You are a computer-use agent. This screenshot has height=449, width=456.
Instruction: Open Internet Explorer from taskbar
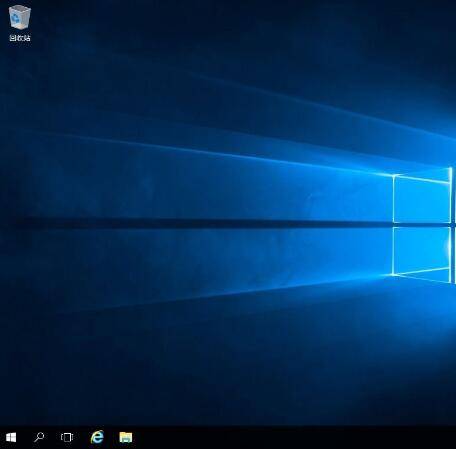pos(97,437)
